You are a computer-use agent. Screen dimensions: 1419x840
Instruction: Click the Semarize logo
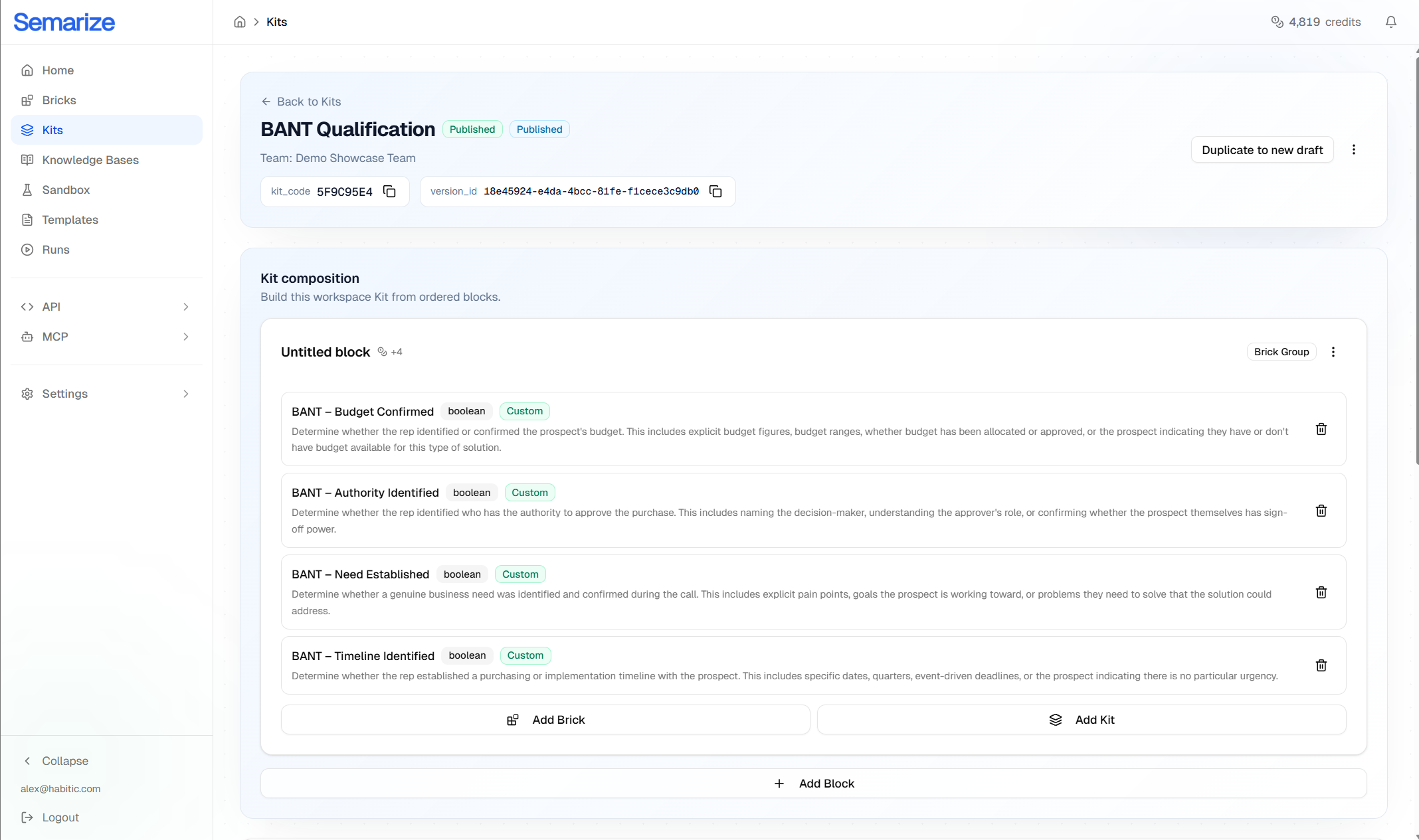coord(64,22)
